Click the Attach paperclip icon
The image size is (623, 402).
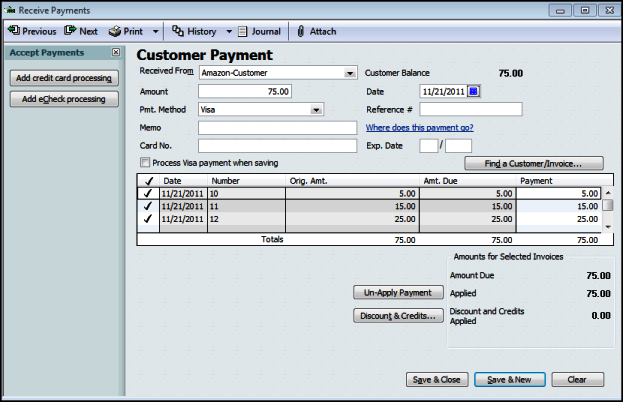300,31
